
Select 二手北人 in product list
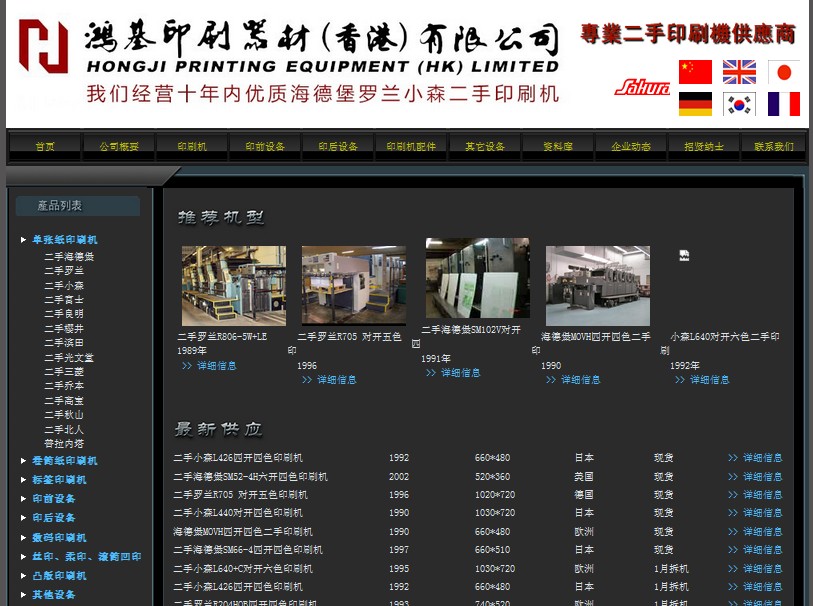[x=64, y=429]
